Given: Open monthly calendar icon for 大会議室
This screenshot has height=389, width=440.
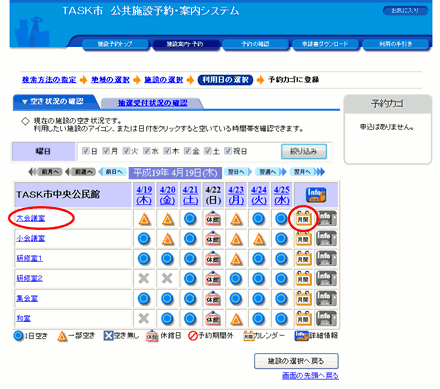Looking at the screenshot, I should [303, 219].
